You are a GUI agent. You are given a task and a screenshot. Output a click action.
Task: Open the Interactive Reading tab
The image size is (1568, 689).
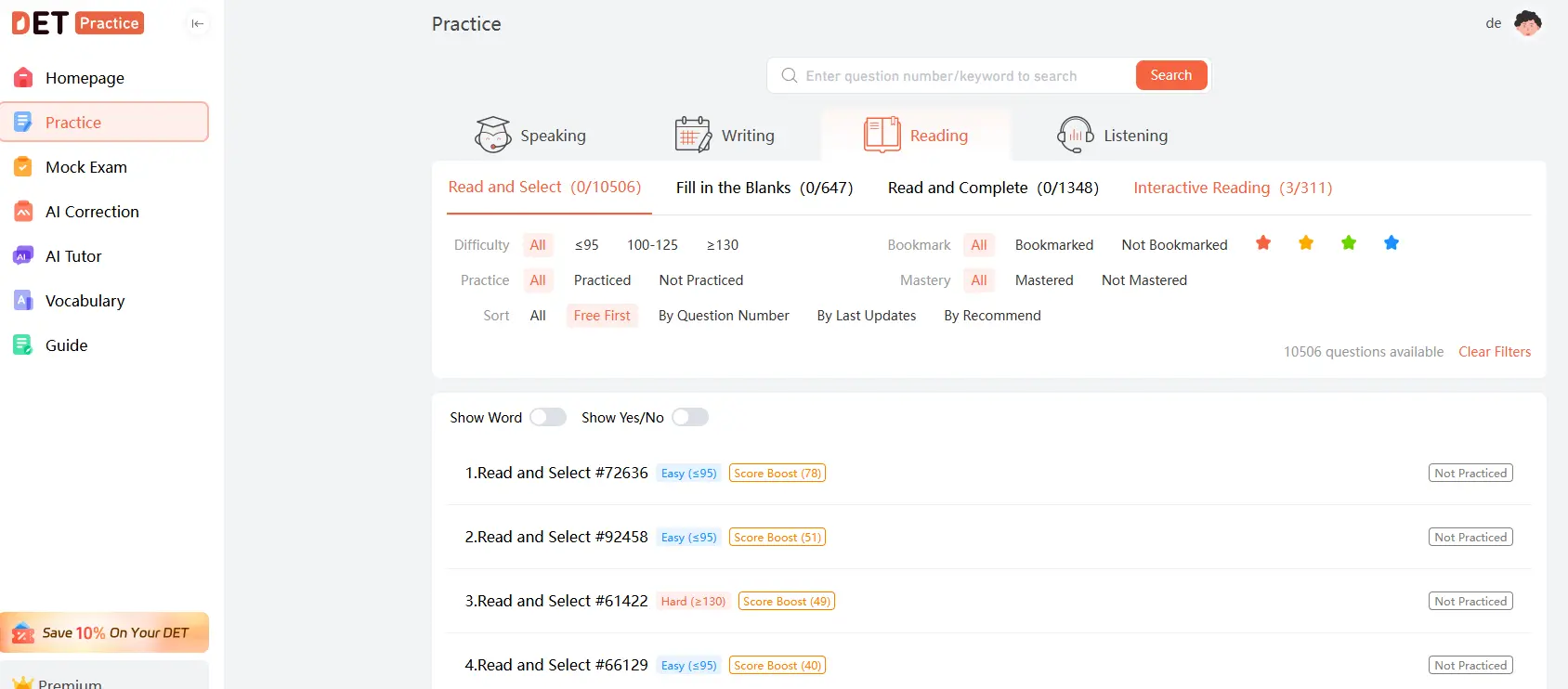(x=1232, y=188)
